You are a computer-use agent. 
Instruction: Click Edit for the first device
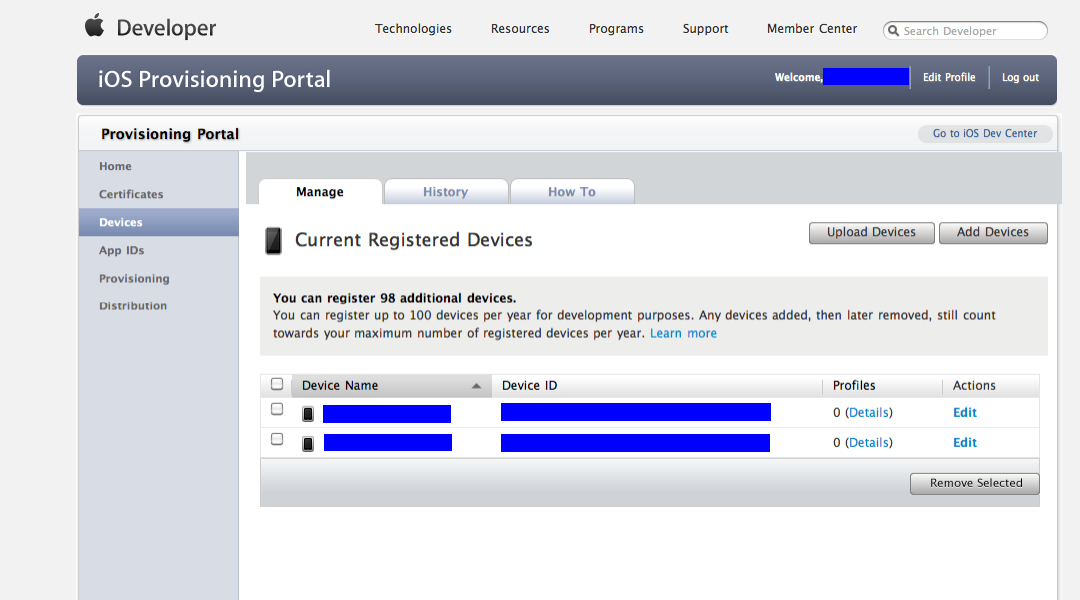pyautogui.click(x=964, y=413)
